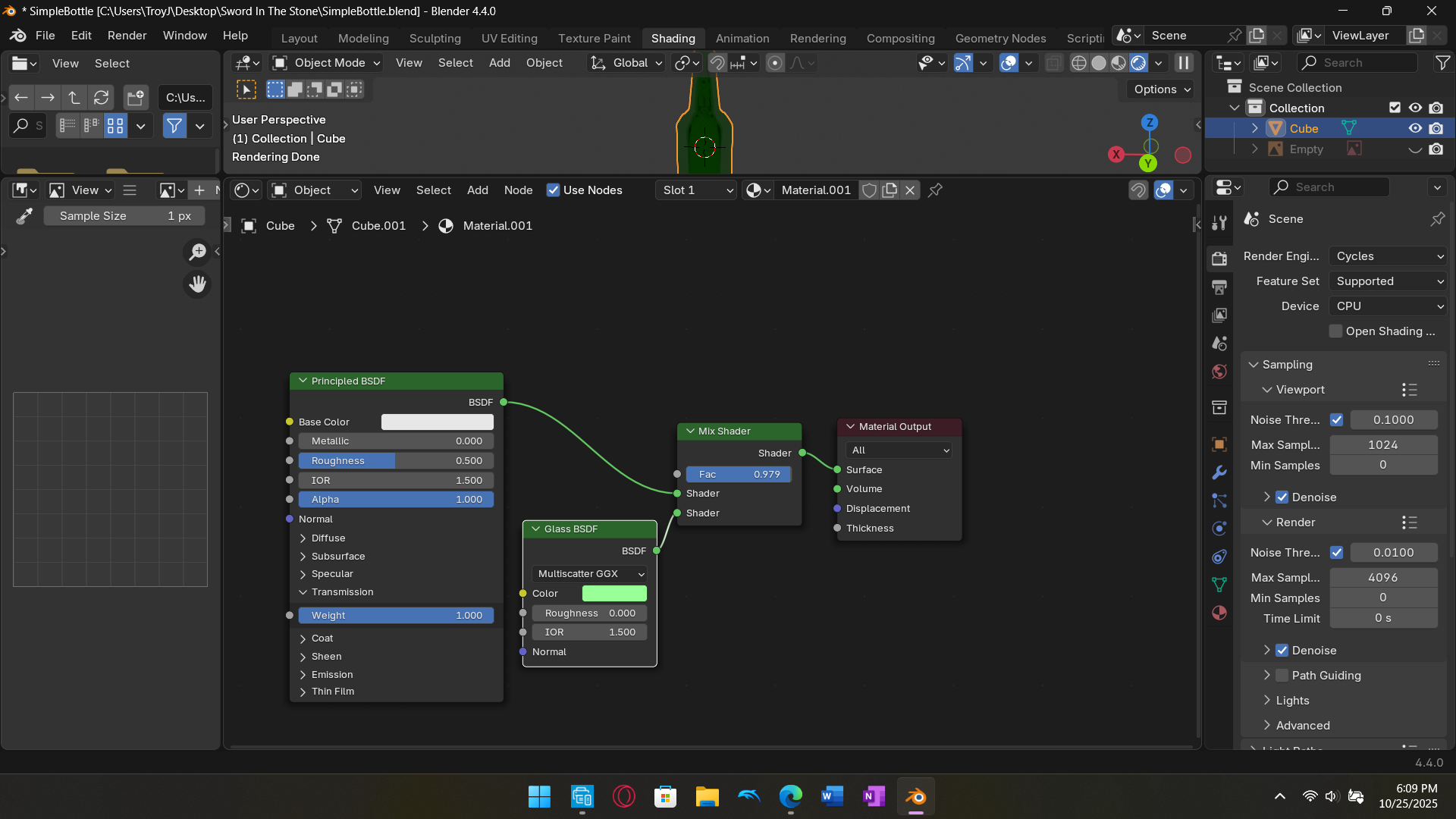
Task: Open the Window menu
Action: [x=184, y=36]
